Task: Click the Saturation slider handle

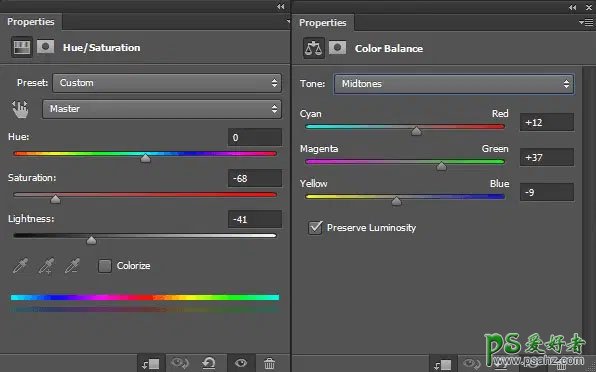Action: click(x=55, y=199)
